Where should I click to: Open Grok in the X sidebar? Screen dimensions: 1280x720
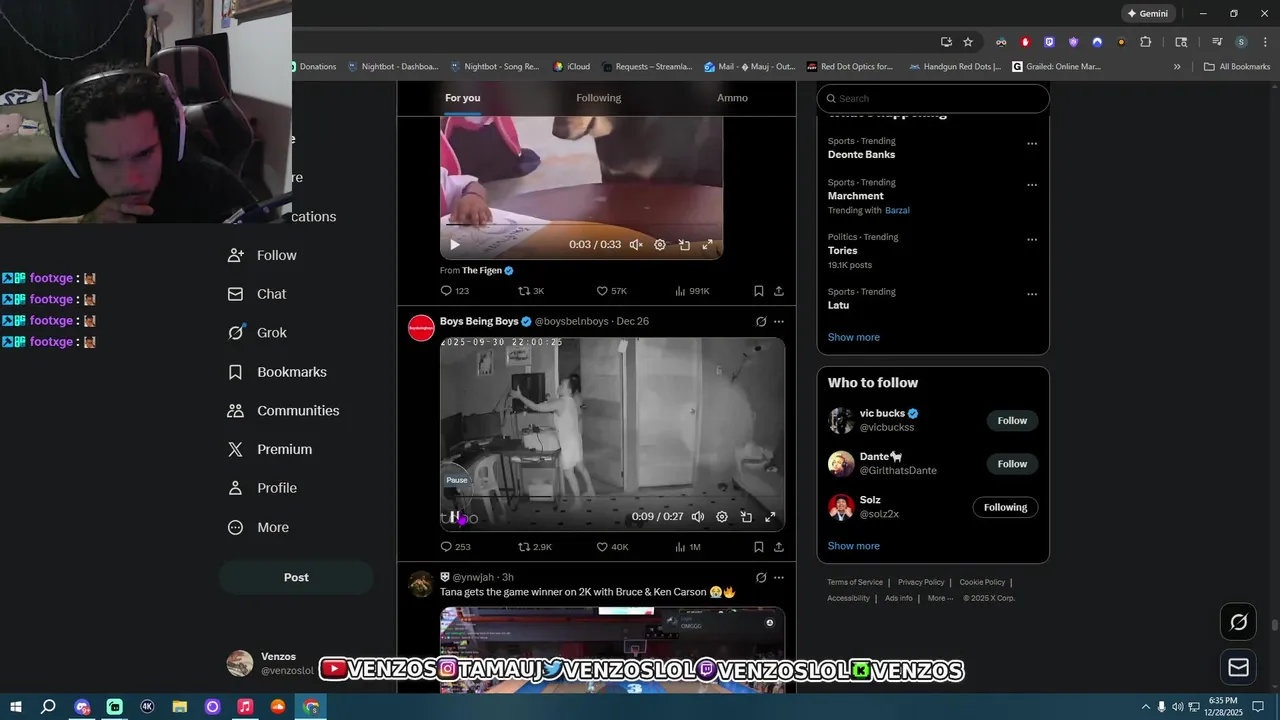(258, 333)
